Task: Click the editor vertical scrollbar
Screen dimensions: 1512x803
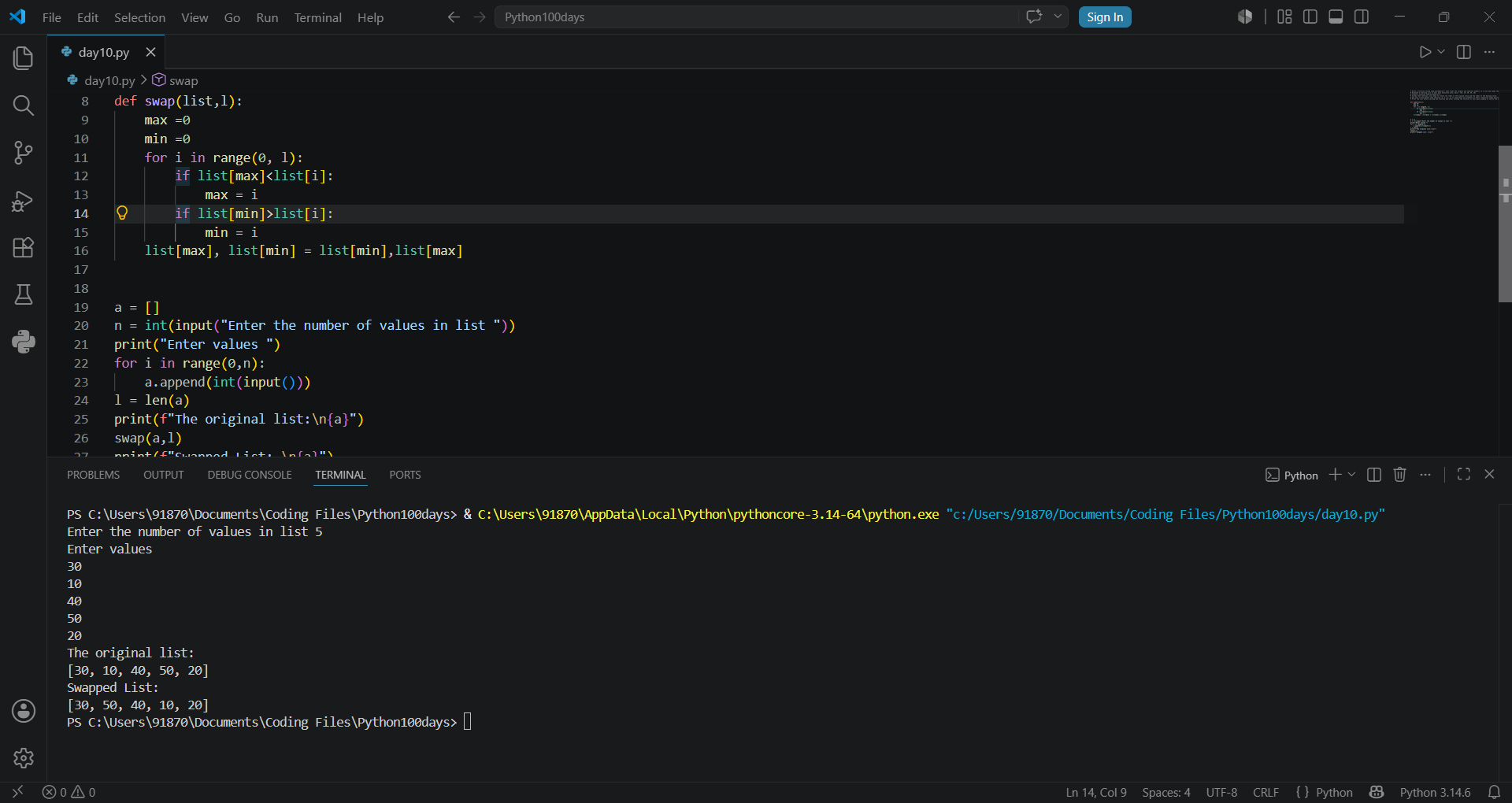Action: pos(1505,224)
